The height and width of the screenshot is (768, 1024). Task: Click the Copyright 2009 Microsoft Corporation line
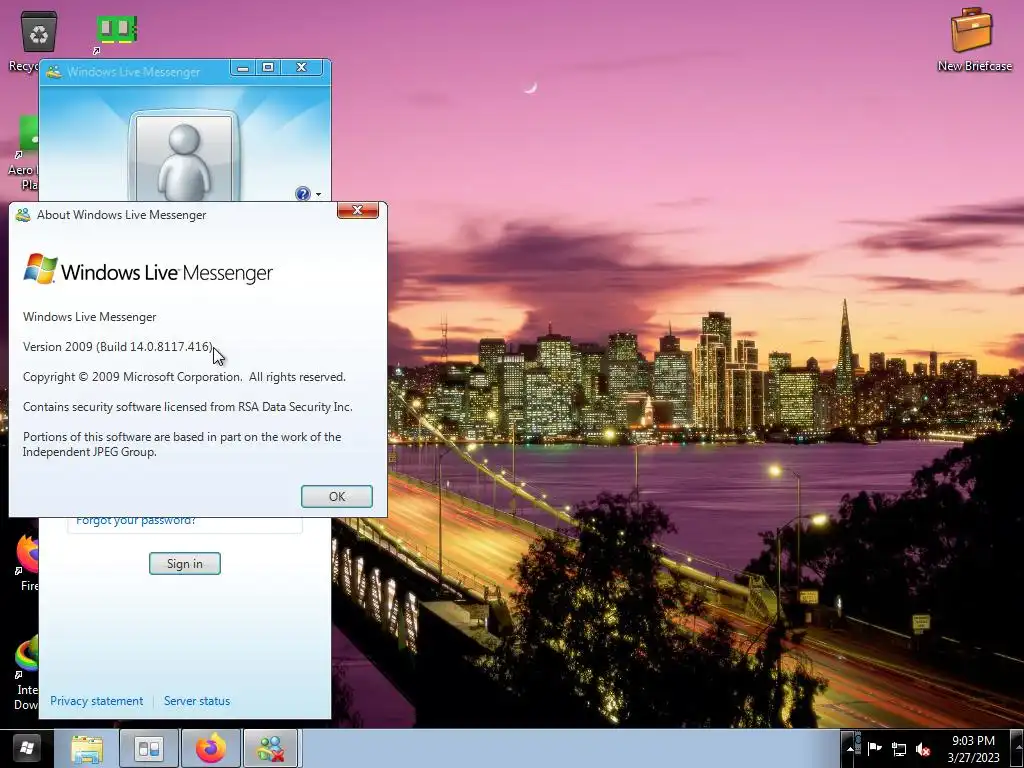tap(184, 377)
